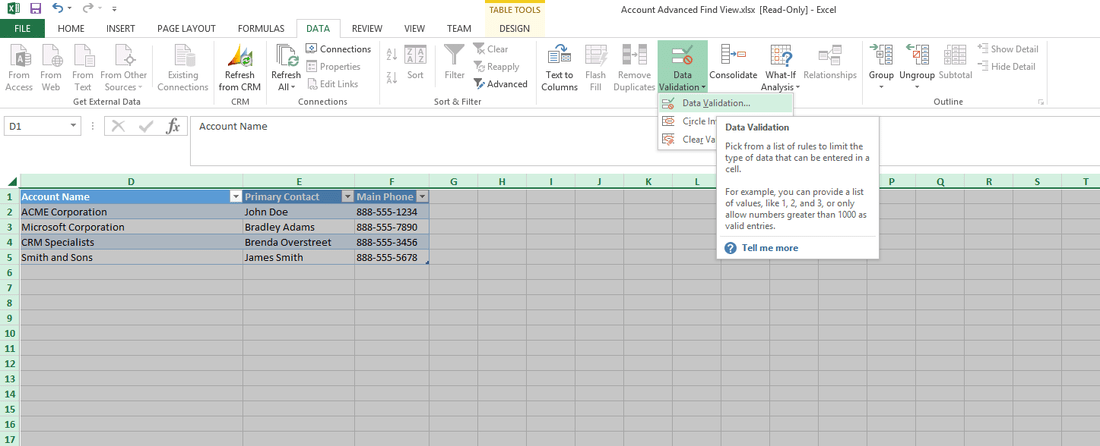The height and width of the screenshot is (446, 1100).
Task: Click Sort Z to A icon
Action: [x=392, y=77]
